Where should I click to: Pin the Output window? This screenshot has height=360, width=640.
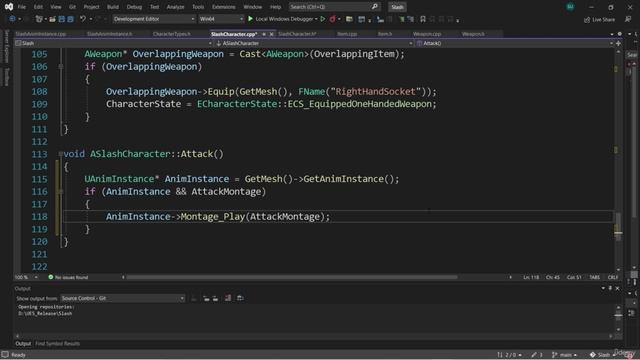(x=610, y=288)
